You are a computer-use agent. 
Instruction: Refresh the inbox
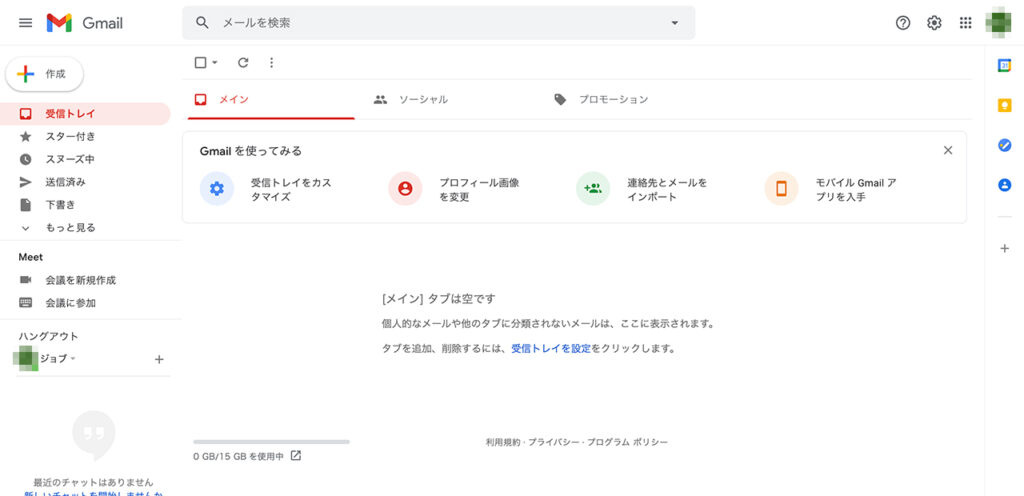point(243,63)
